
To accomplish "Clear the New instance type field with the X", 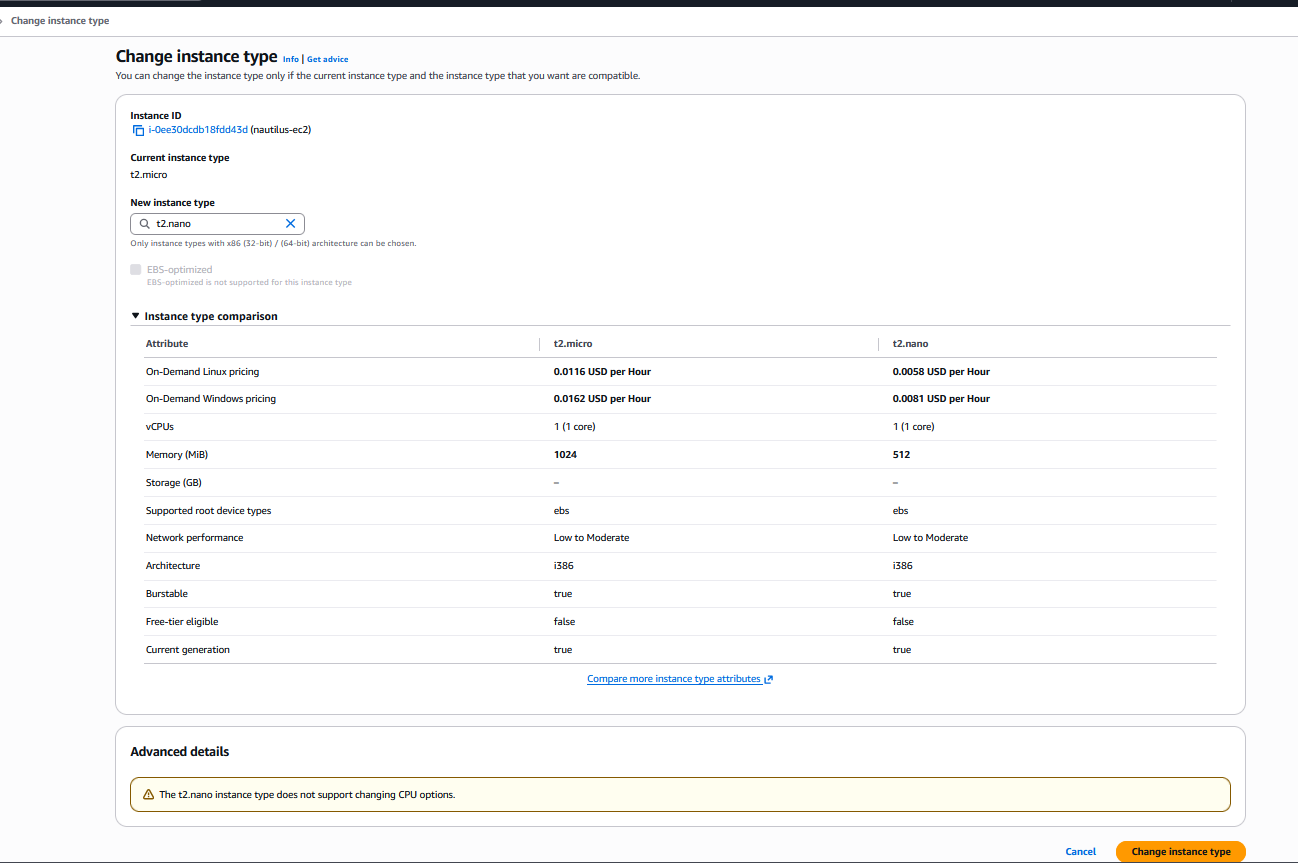I will click(x=291, y=224).
